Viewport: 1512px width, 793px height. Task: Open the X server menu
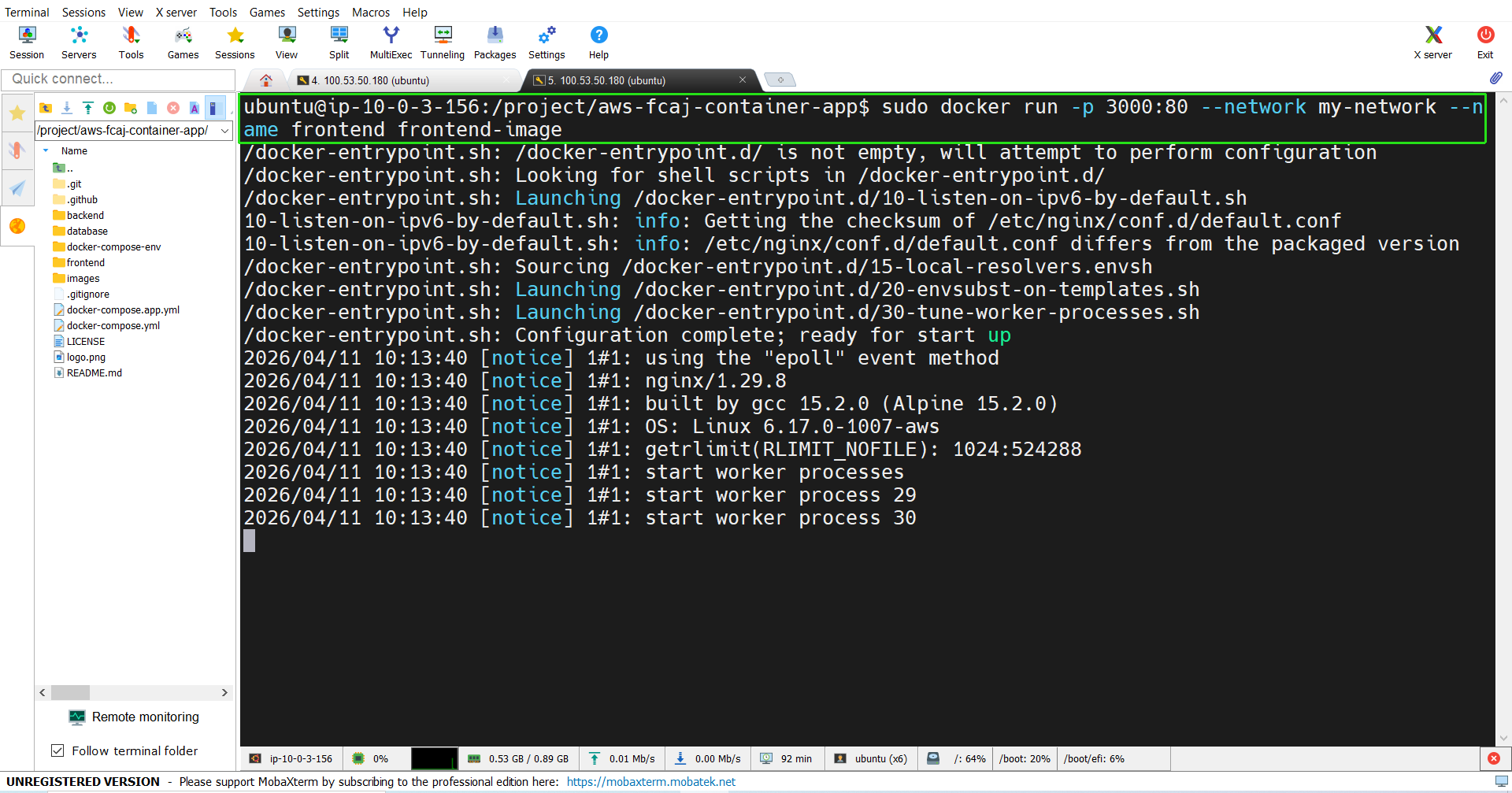pos(176,12)
